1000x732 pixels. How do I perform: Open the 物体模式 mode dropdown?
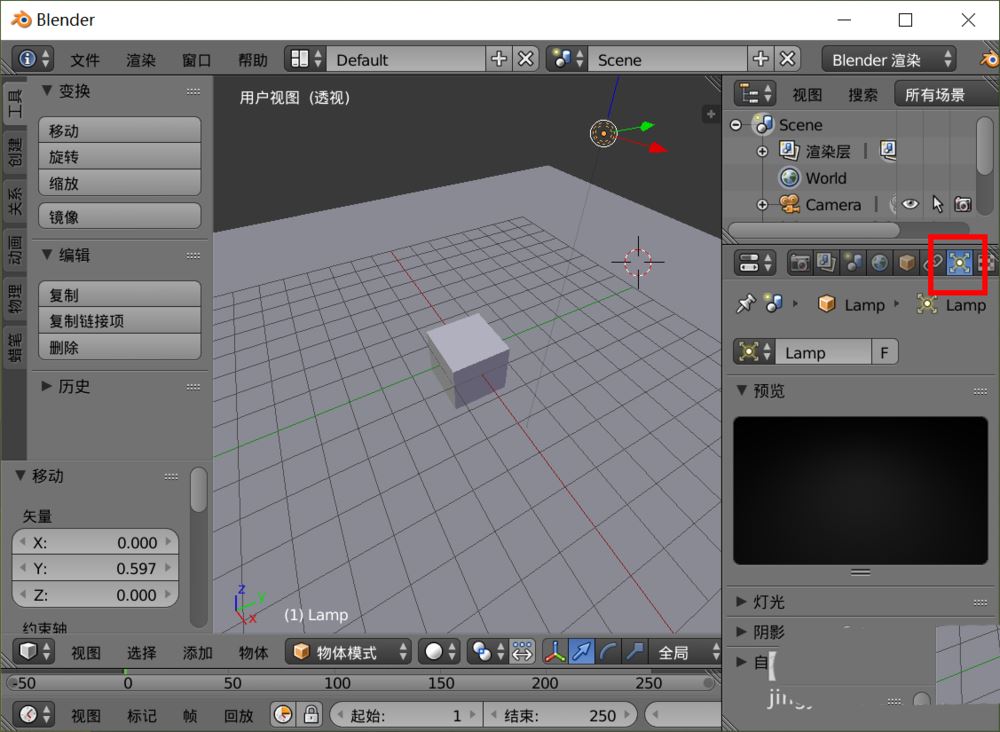(x=348, y=651)
